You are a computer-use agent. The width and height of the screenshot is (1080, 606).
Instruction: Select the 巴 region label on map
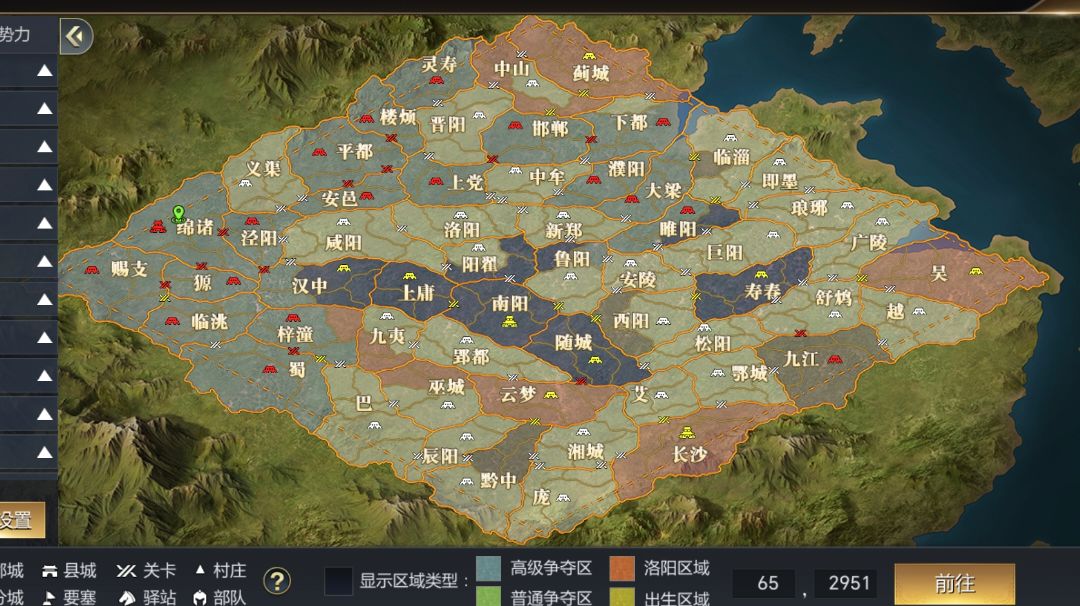[x=364, y=402]
